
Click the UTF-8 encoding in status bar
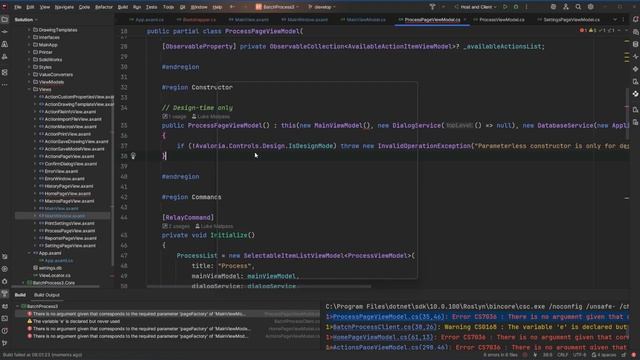tap(579, 355)
